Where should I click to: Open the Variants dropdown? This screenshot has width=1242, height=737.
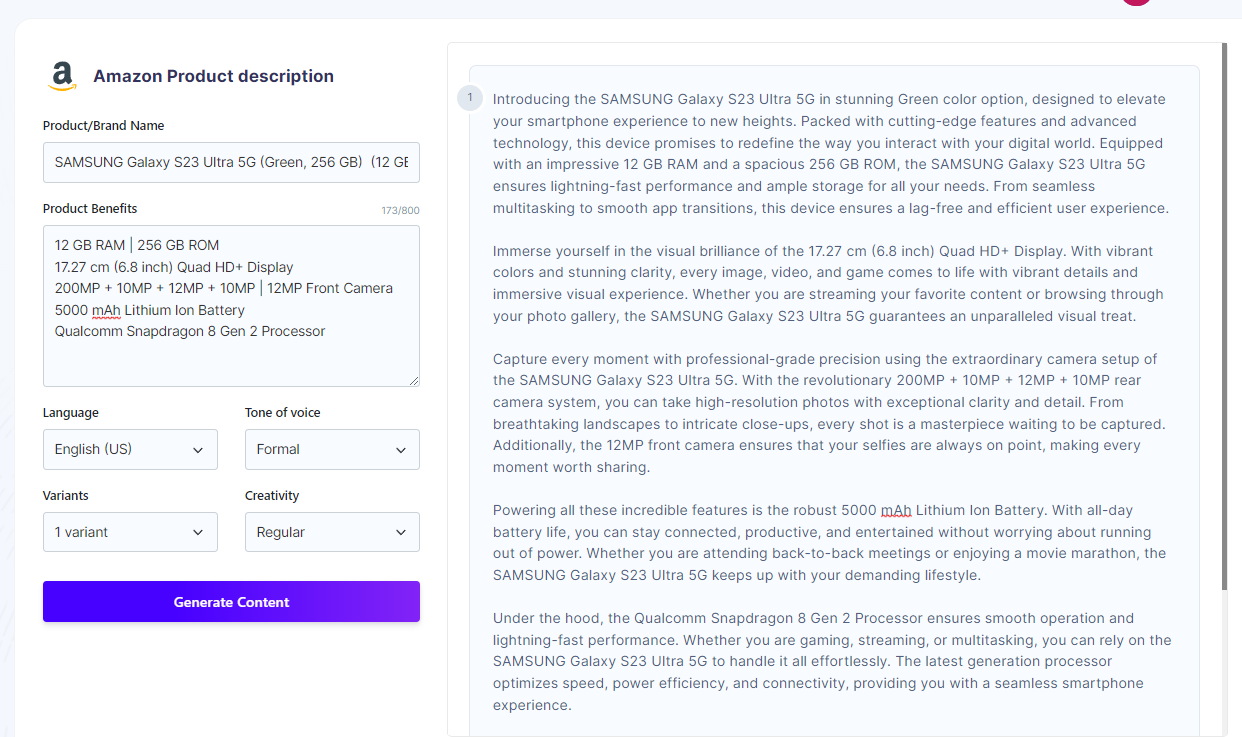tap(130, 532)
